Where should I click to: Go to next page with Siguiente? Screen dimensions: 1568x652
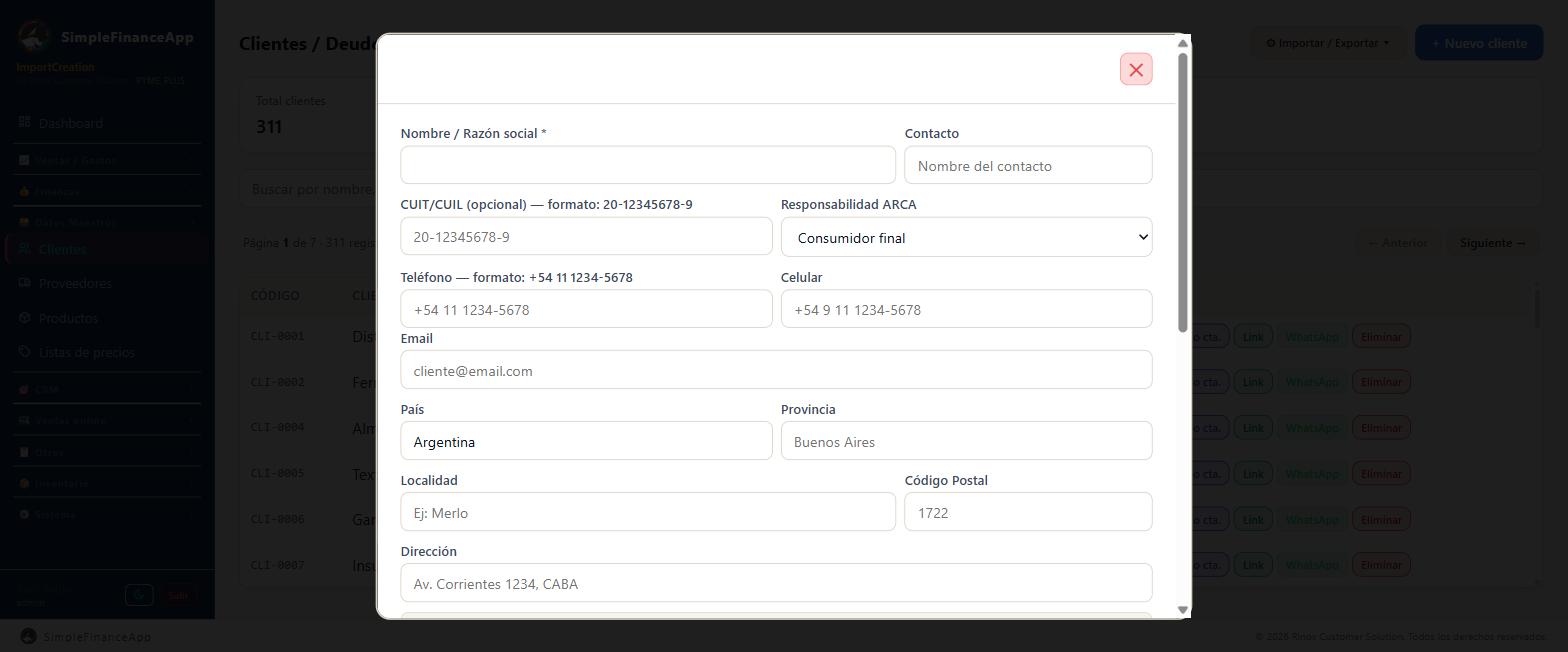click(1492, 243)
